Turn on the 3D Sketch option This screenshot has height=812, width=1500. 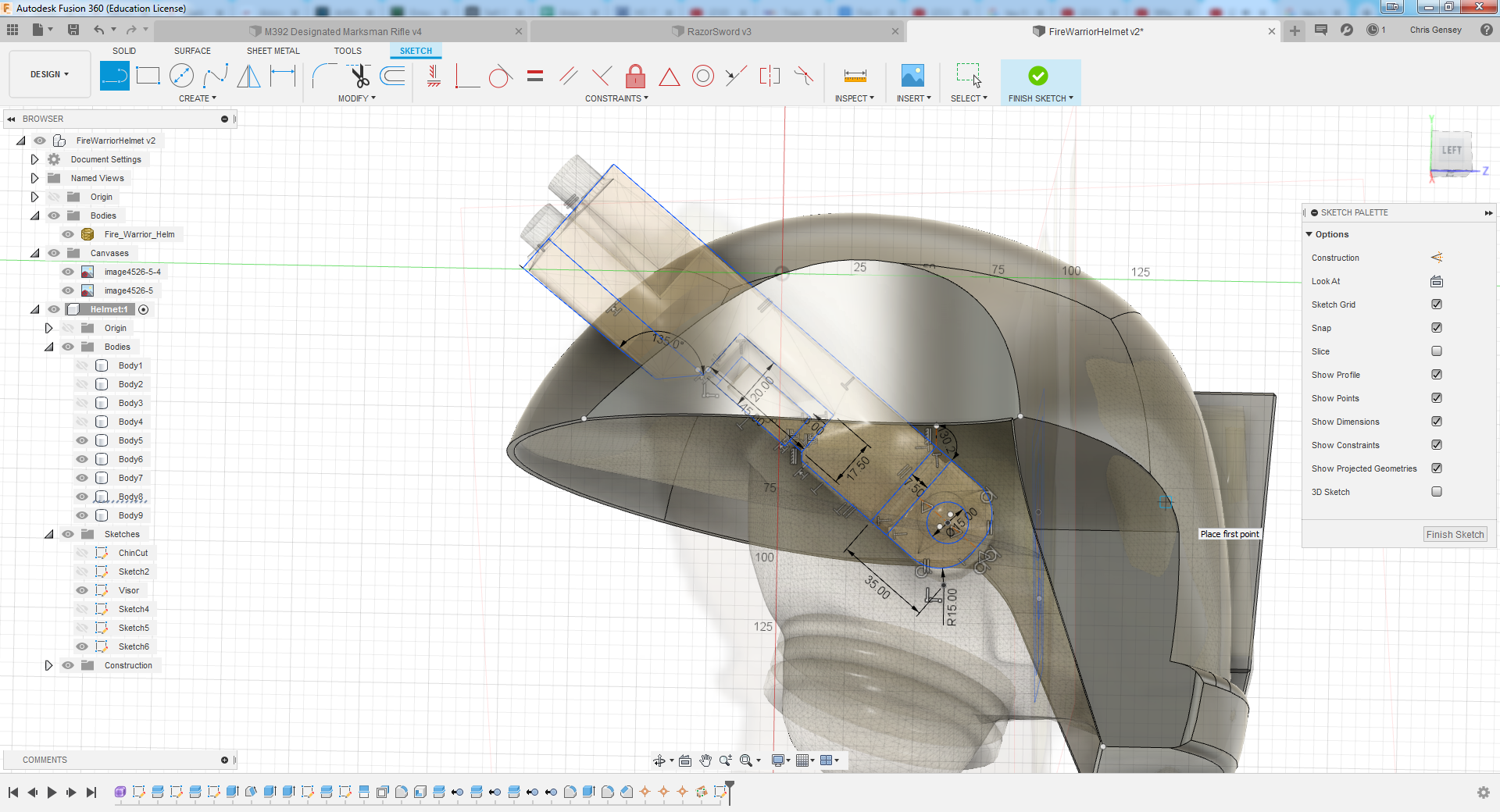1436,492
